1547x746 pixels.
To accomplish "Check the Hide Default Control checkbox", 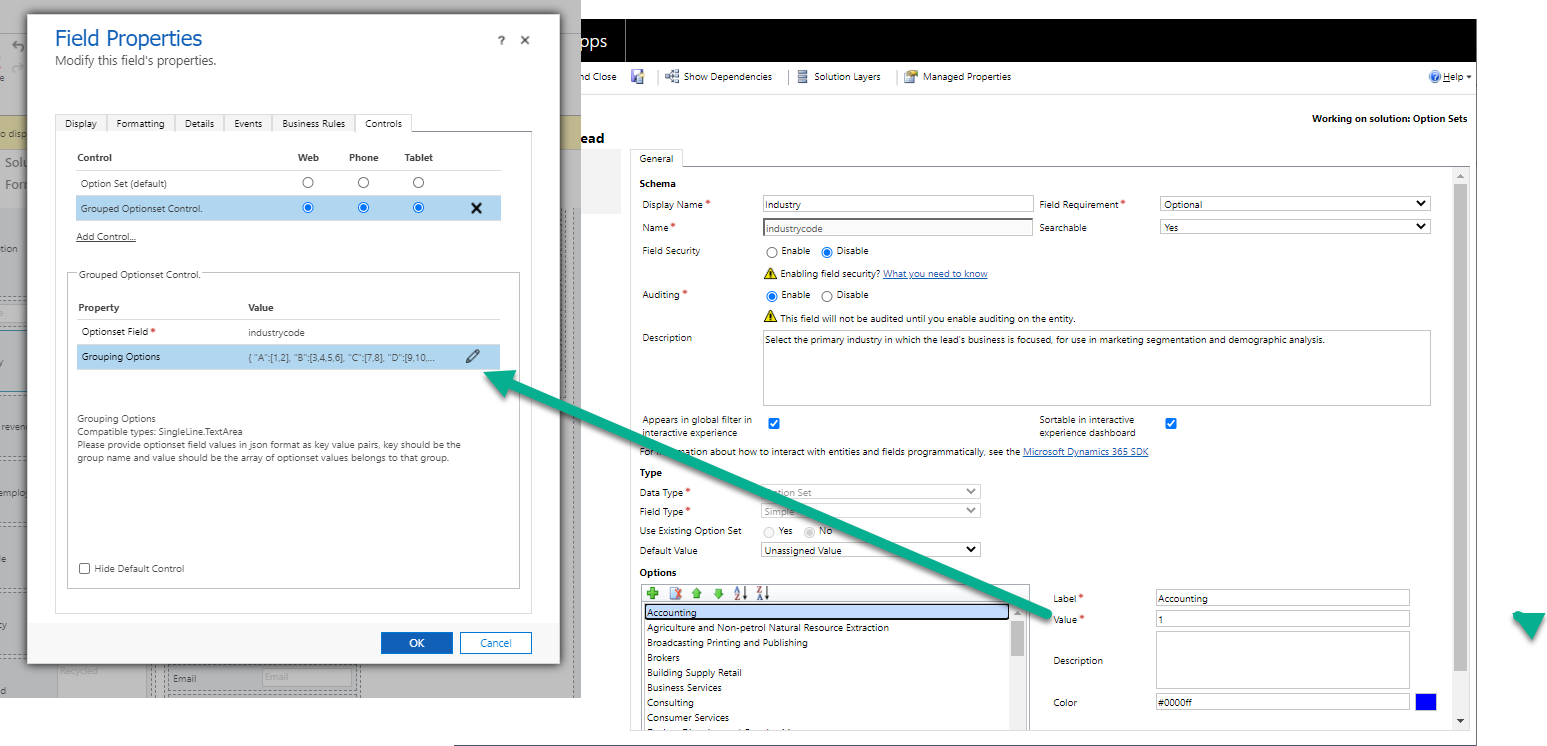I will tap(85, 568).
